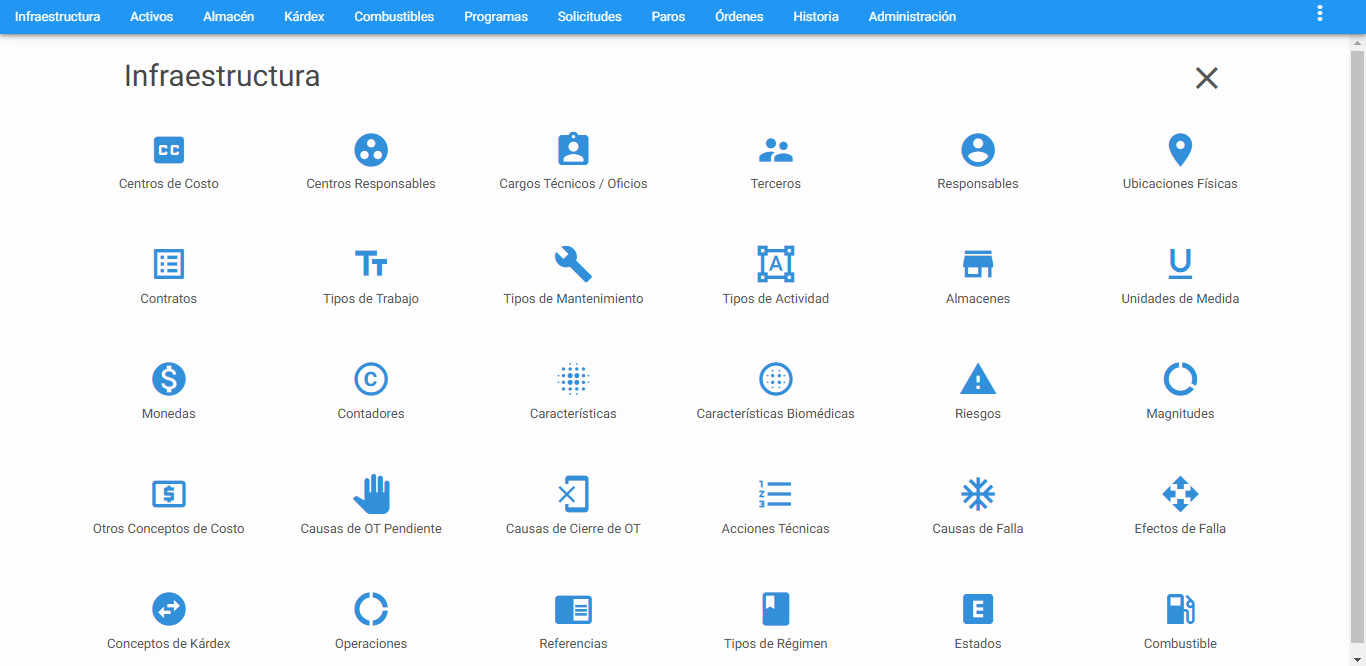Go to the Almacén menu
This screenshot has width=1366, height=666.
pyautogui.click(x=228, y=17)
